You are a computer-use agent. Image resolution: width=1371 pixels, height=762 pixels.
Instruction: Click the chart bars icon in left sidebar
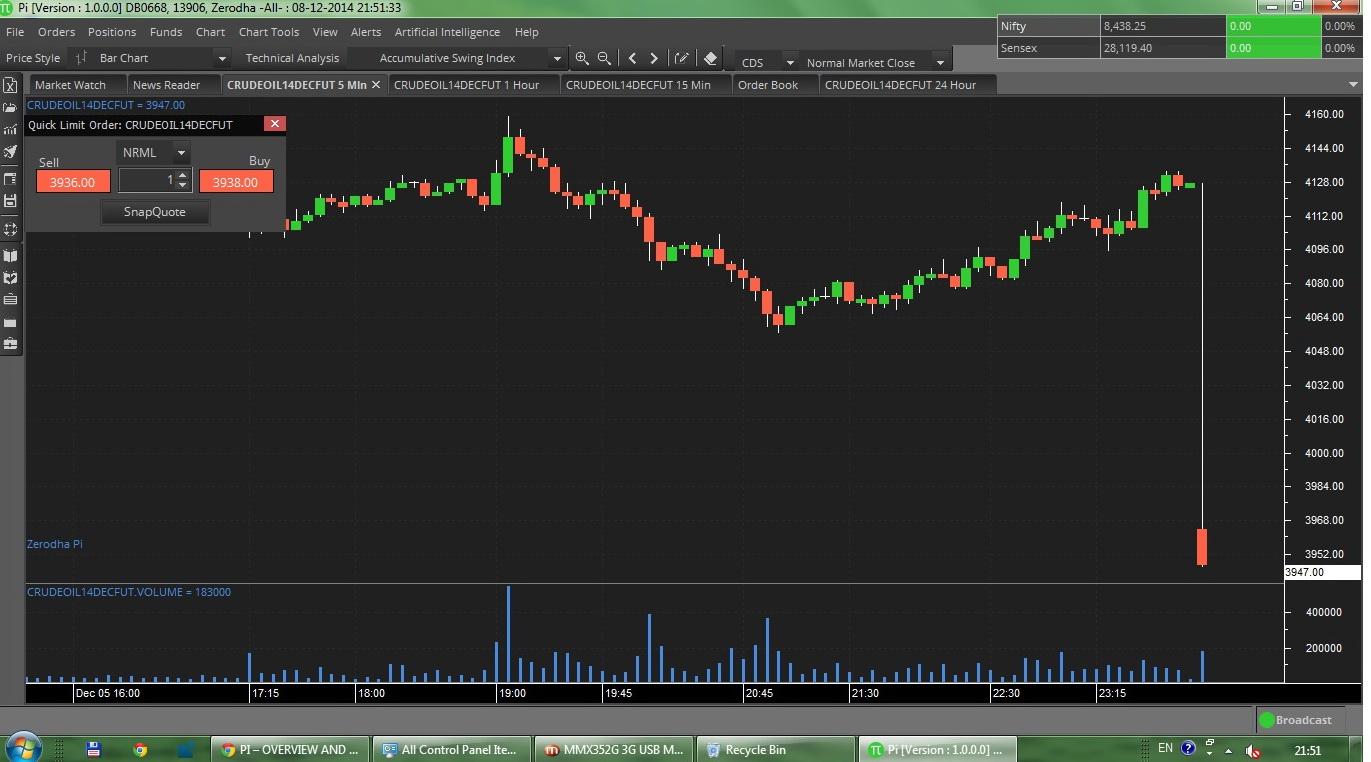(x=10, y=130)
